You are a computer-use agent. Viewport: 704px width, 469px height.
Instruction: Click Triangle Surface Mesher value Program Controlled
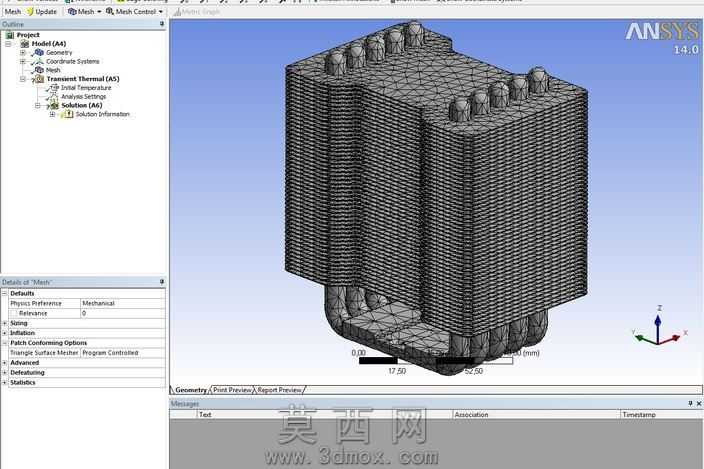[x=123, y=353]
